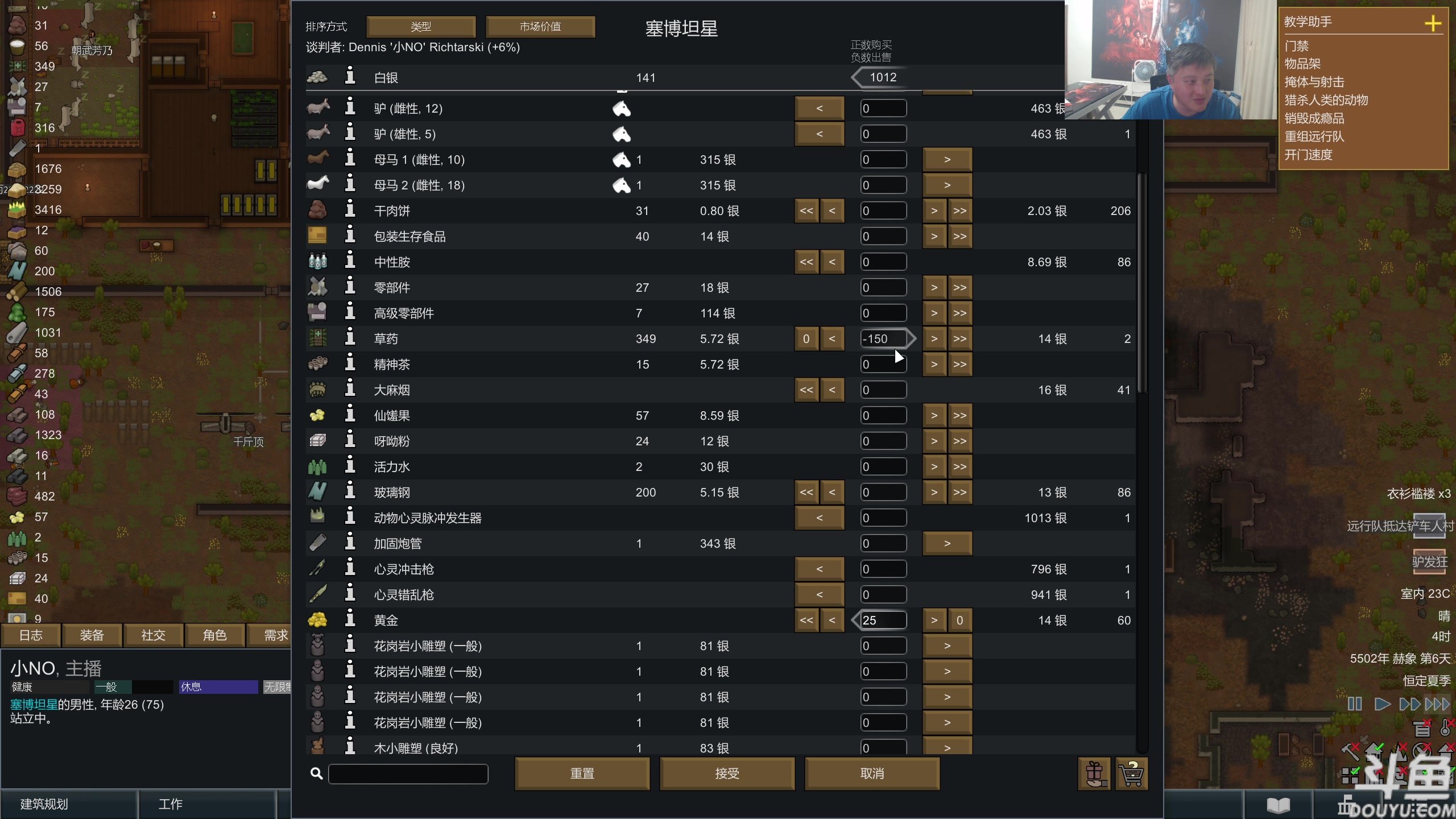Sort trade list by 类型 type
Screen dimensions: 1456x819
(421, 27)
